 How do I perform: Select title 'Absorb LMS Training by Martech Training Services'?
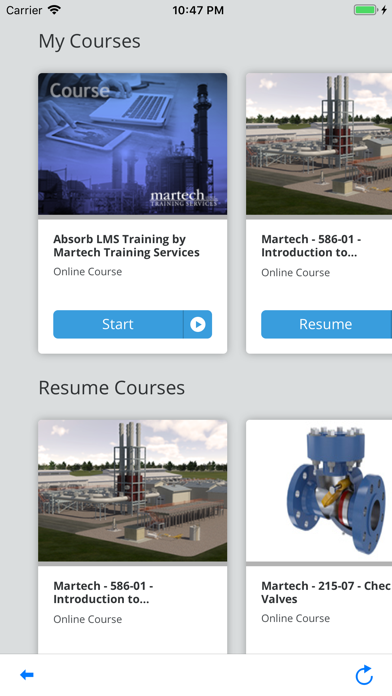[x=126, y=246]
